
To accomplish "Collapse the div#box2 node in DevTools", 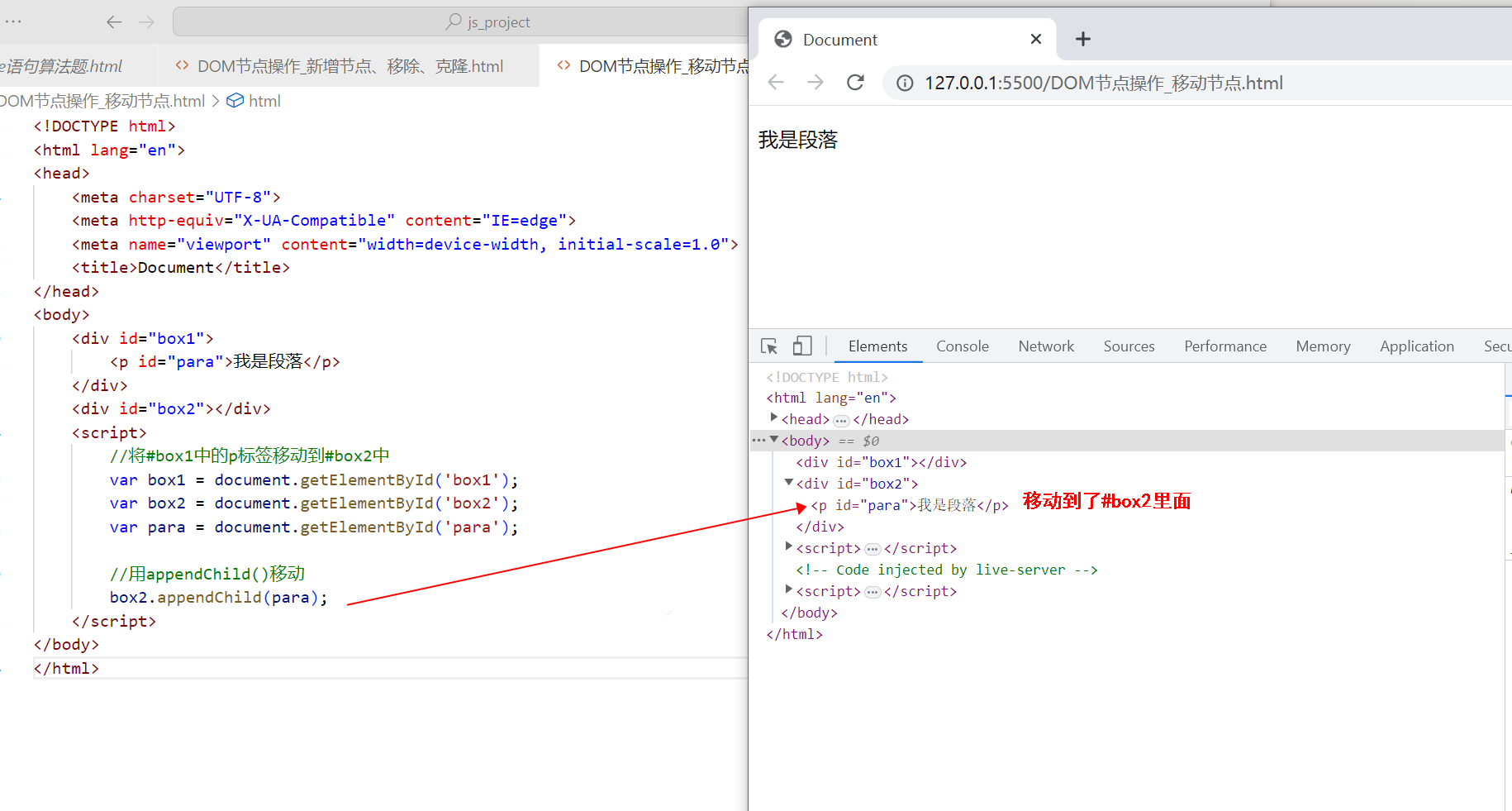I will tap(789, 483).
